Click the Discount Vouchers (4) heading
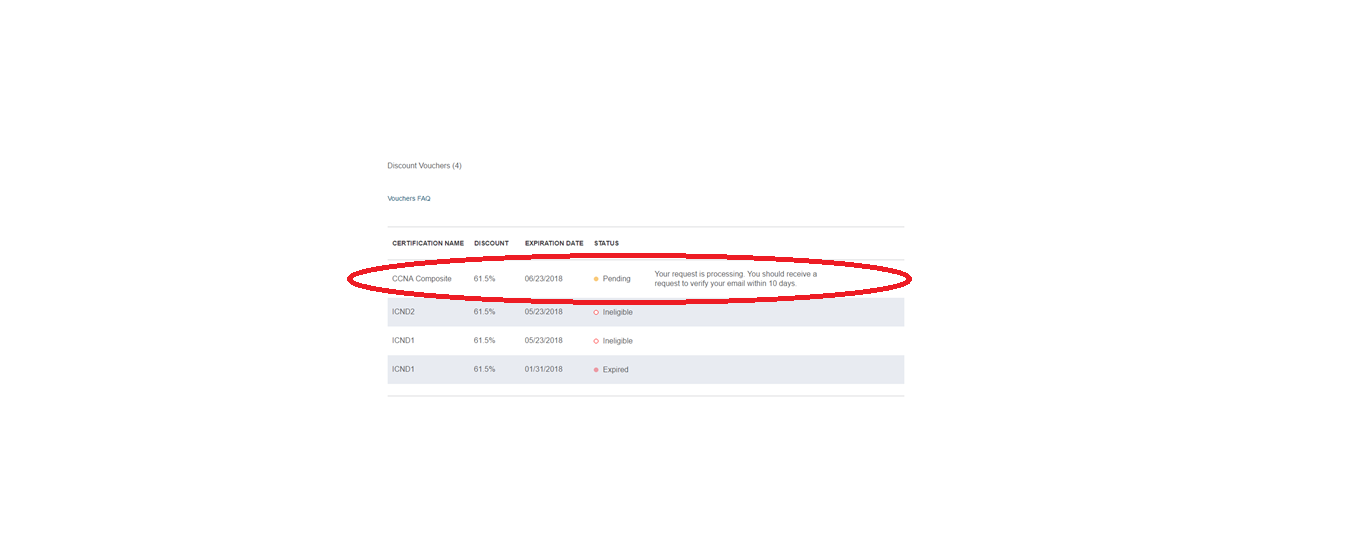This screenshot has height=560, width=1359. pos(425,165)
